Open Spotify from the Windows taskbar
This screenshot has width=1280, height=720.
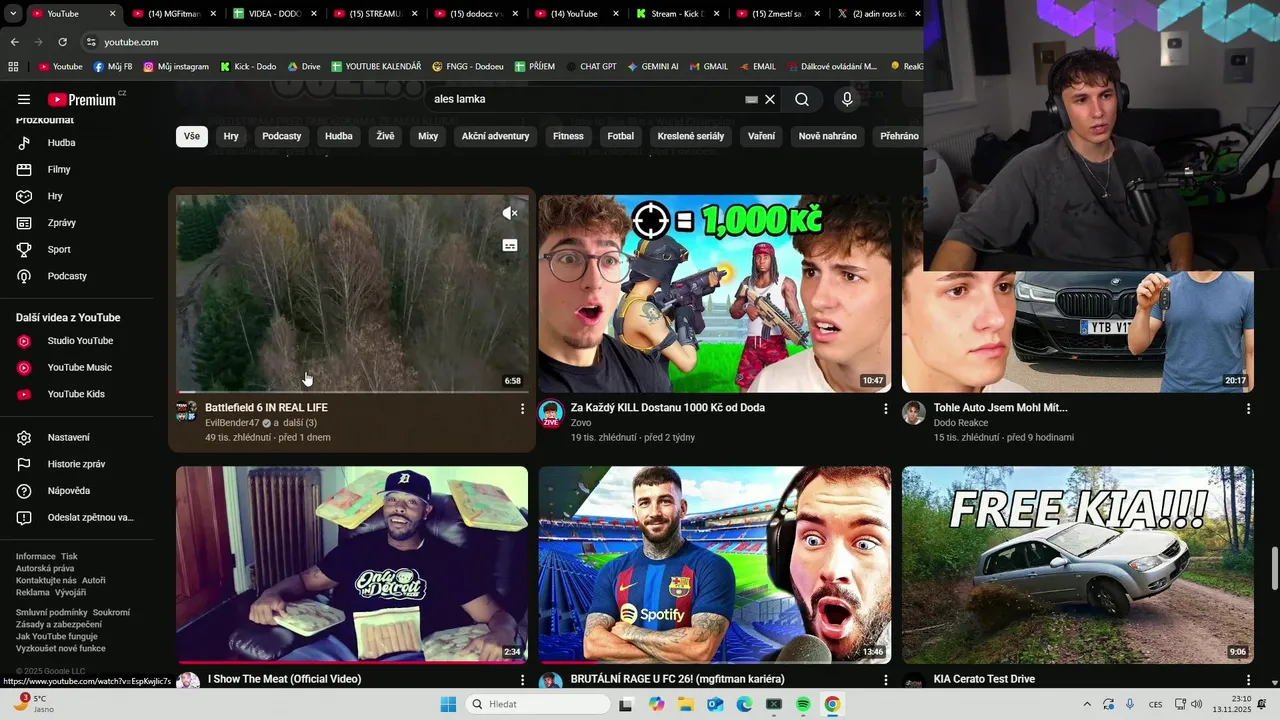pyautogui.click(x=803, y=704)
